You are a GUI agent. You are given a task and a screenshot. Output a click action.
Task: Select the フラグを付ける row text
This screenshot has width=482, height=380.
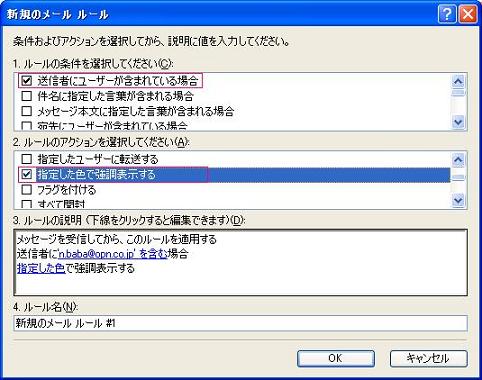66,190
